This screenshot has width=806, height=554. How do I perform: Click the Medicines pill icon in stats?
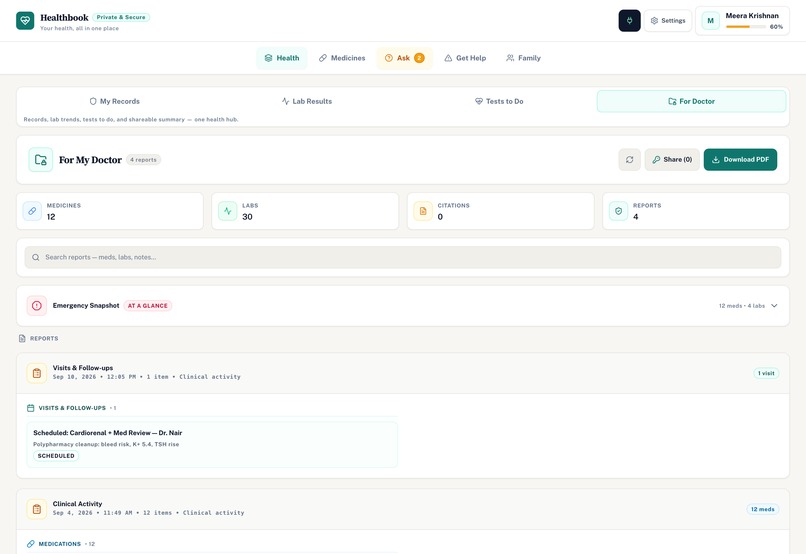point(32,211)
